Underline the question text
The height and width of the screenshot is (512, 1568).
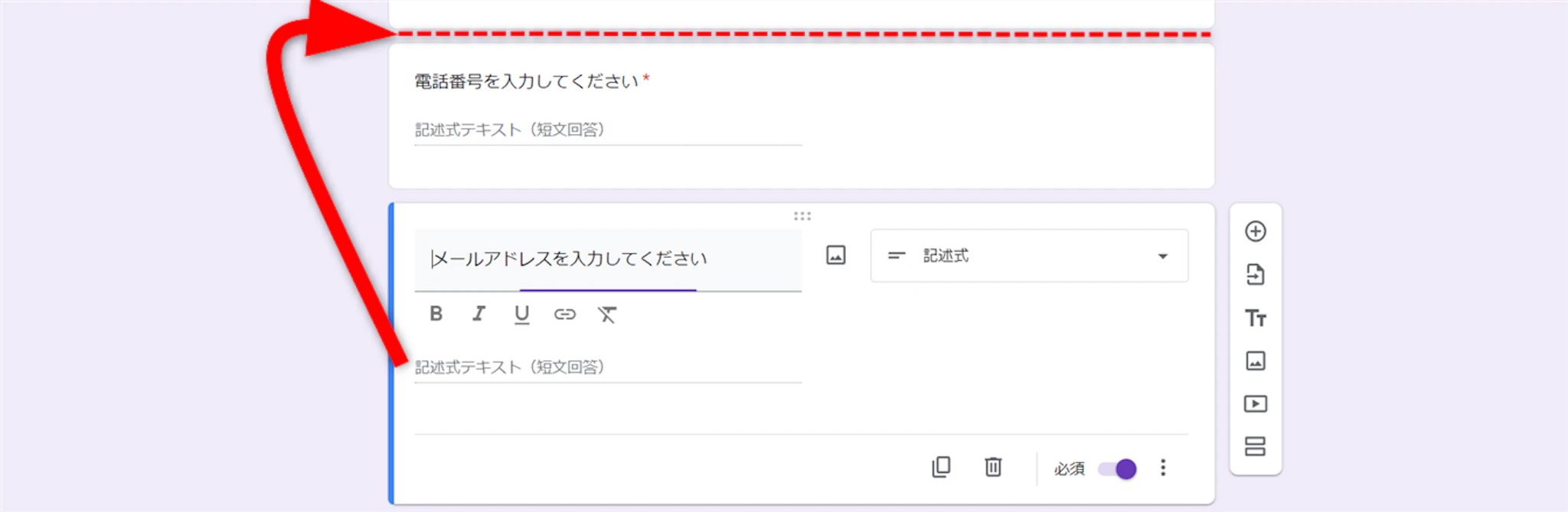coord(521,314)
